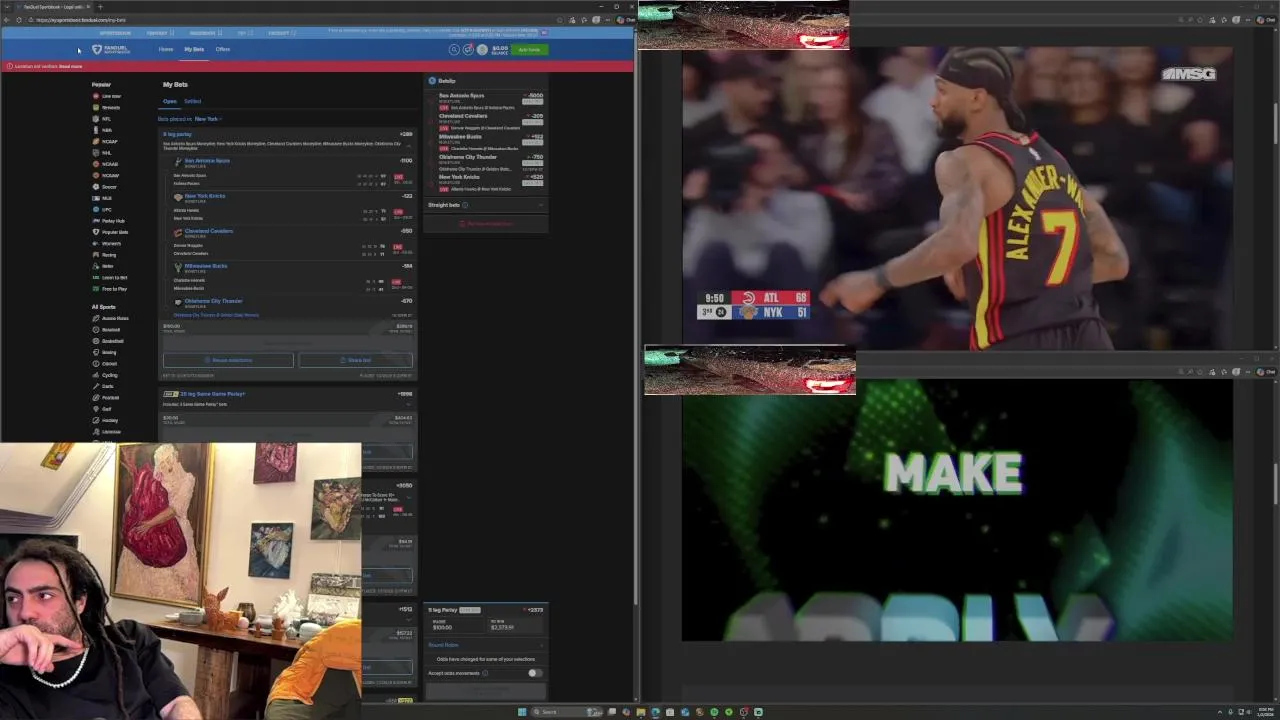Image resolution: width=1280 pixels, height=720 pixels.
Task: Open Parlay Hub in the sidebar
Action: click(109, 221)
